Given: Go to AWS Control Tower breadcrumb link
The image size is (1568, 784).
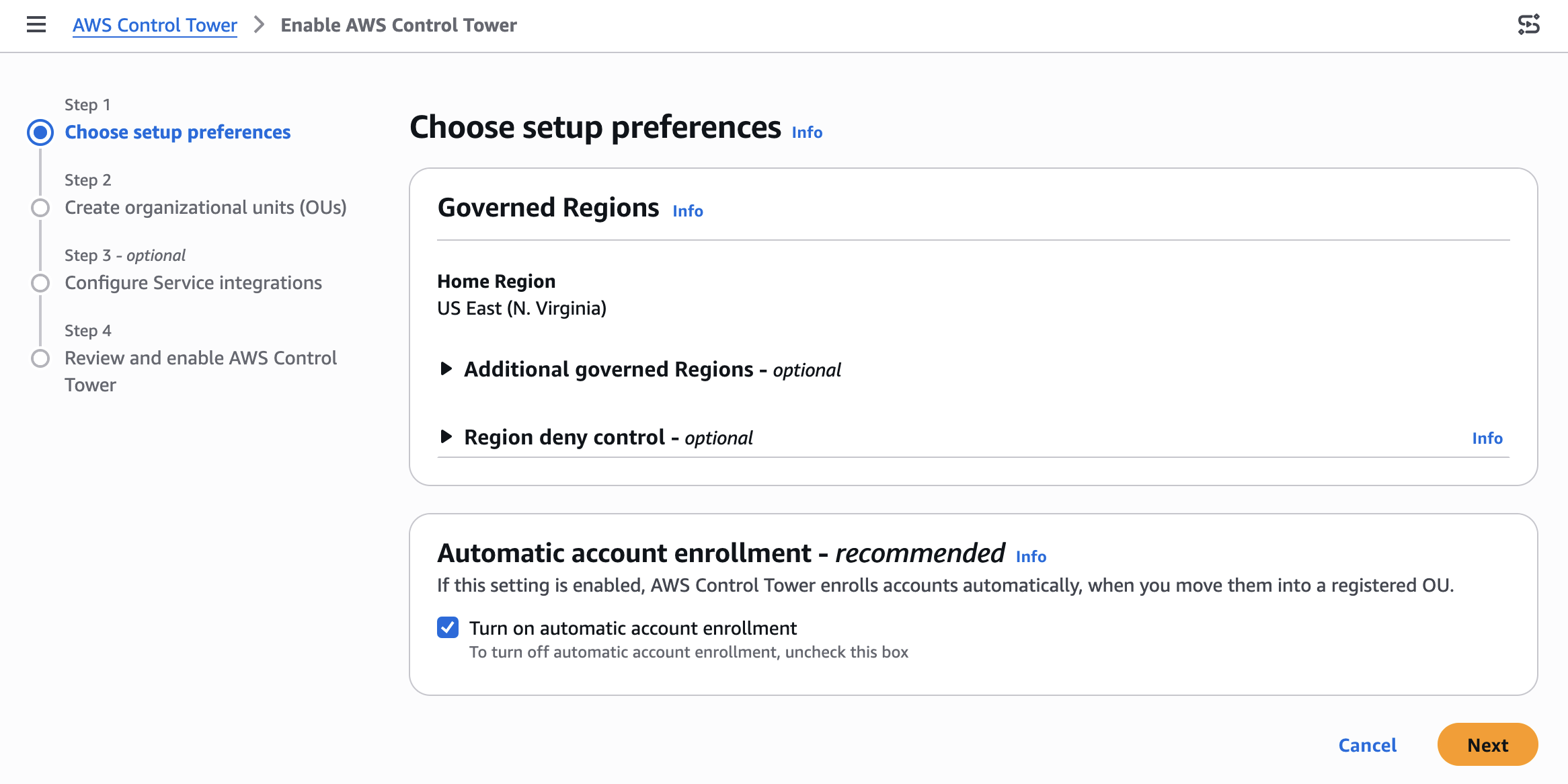Looking at the screenshot, I should 155,25.
